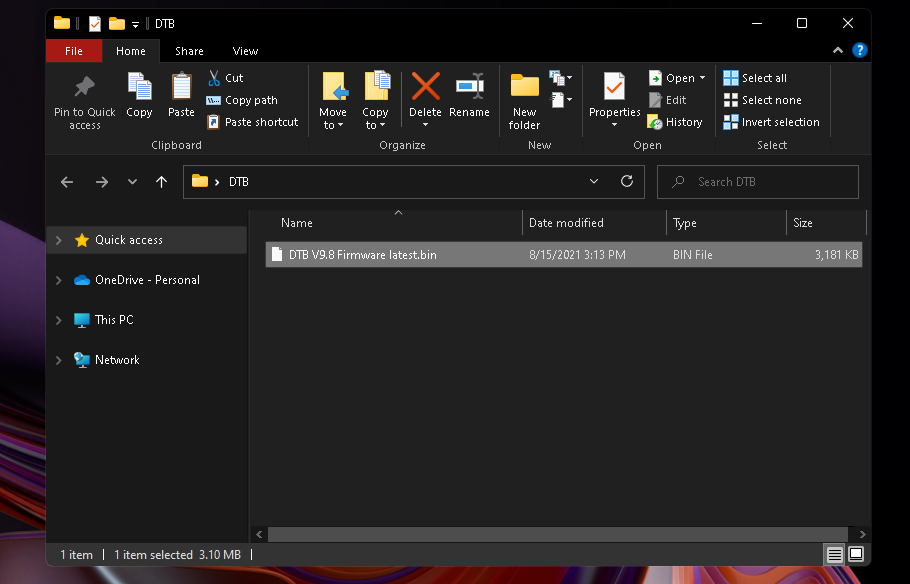Expand the Properties dropdown arrow
The height and width of the screenshot is (584, 910).
615,125
